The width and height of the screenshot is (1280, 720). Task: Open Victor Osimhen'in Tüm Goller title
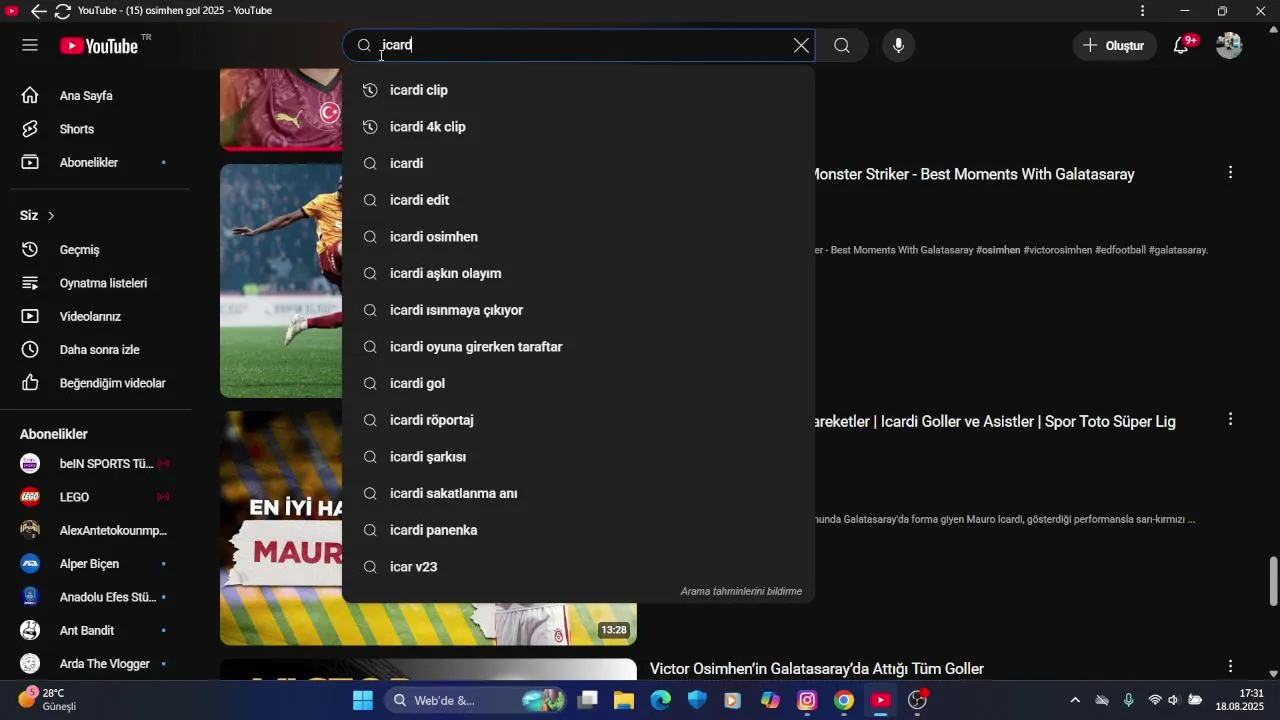(x=817, y=669)
